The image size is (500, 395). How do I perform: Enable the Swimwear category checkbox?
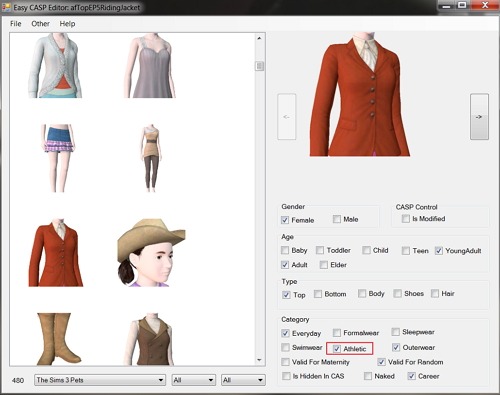[x=285, y=347]
